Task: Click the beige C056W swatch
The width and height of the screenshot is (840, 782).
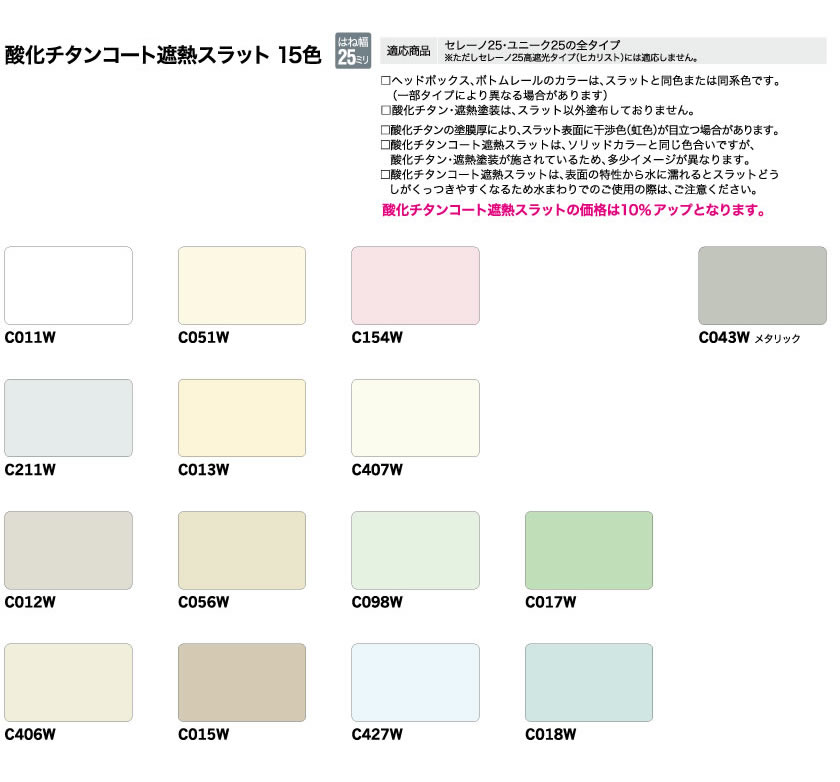Action: click(x=242, y=550)
